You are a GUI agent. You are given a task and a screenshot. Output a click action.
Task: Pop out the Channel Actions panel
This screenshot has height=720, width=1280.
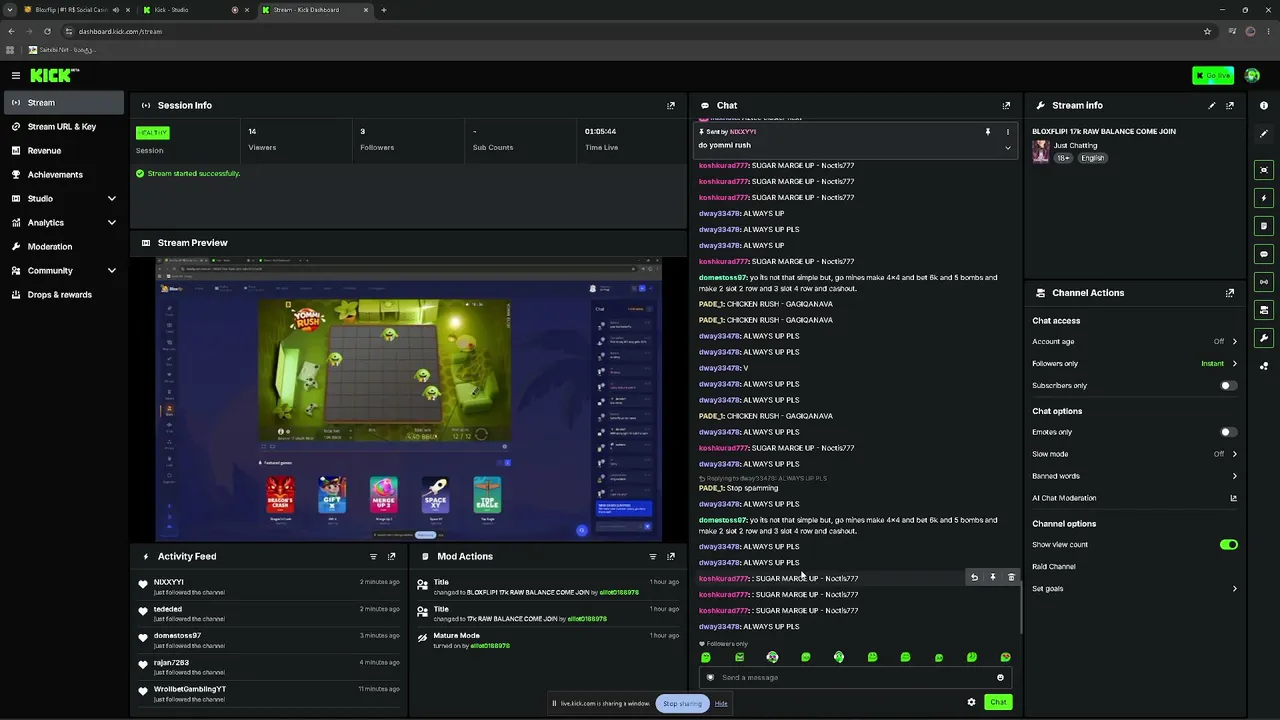(1230, 293)
